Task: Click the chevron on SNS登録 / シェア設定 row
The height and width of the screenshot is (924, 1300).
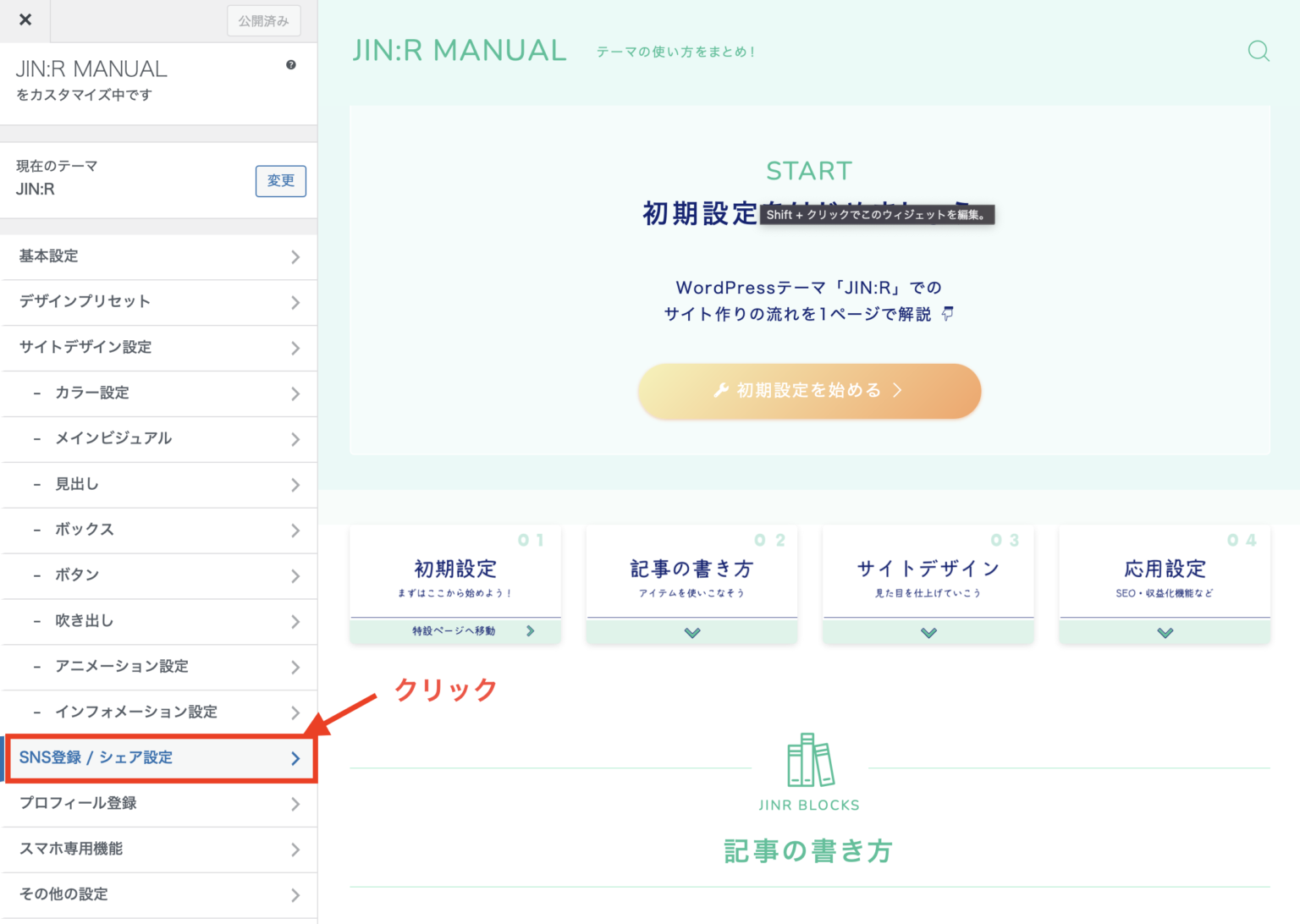Action: pos(295,757)
